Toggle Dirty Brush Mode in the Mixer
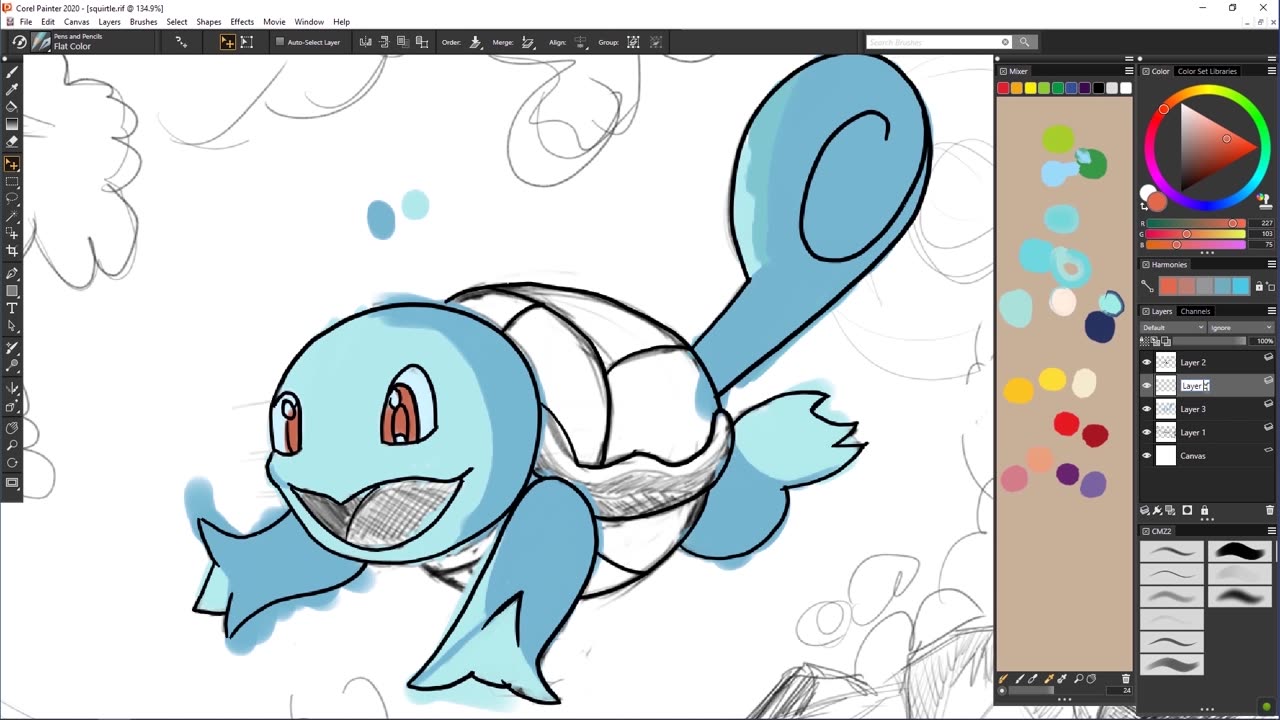Screen dimensions: 1280x720 [1002, 679]
